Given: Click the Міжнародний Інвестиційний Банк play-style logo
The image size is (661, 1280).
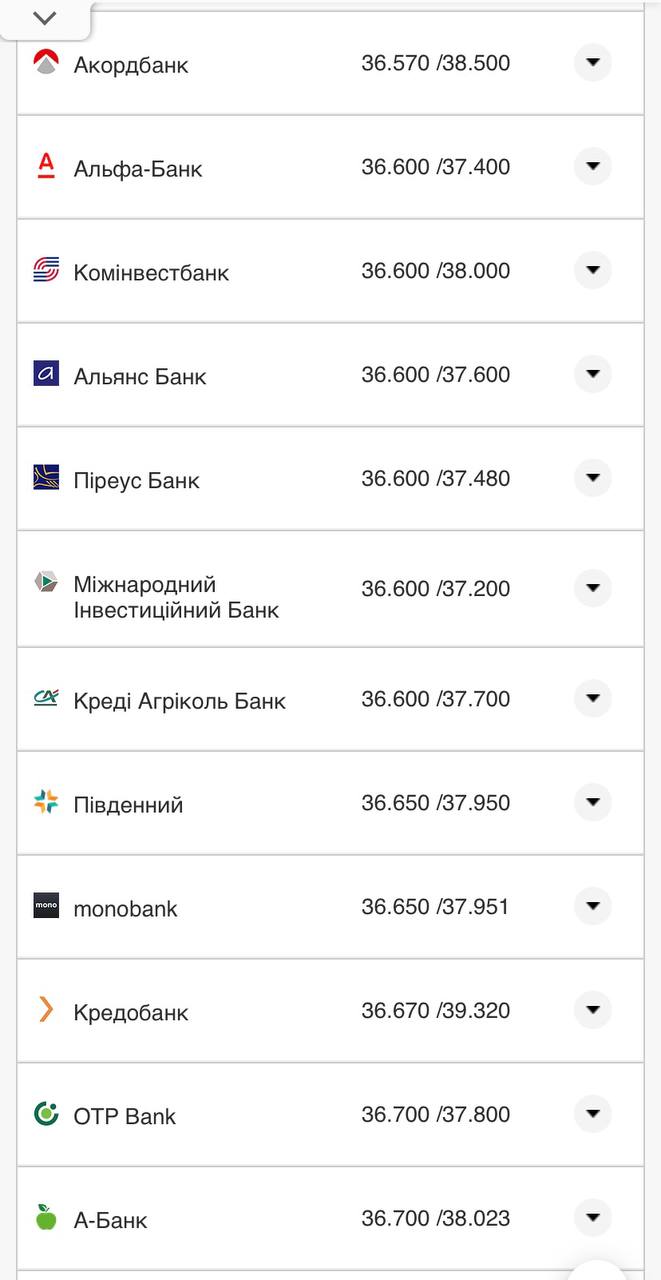Looking at the screenshot, I should tap(44, 582).
